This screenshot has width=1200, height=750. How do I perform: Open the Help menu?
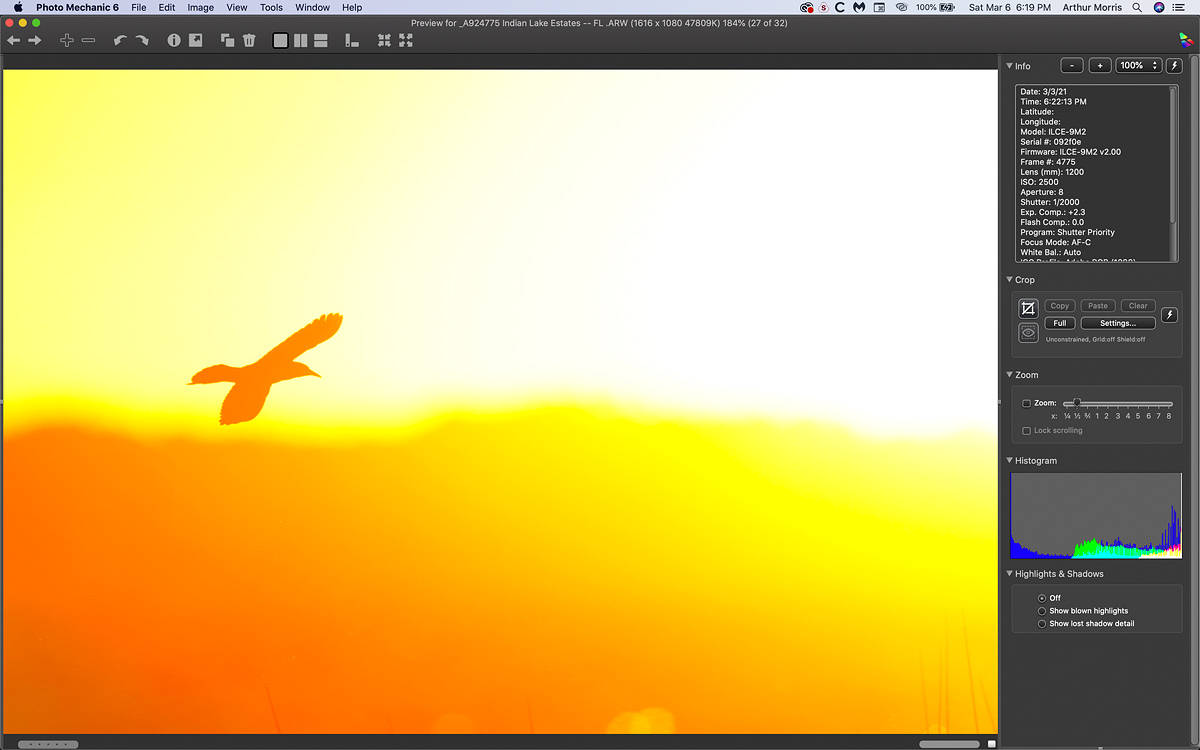pyautogui.click(x=352, y=7)
